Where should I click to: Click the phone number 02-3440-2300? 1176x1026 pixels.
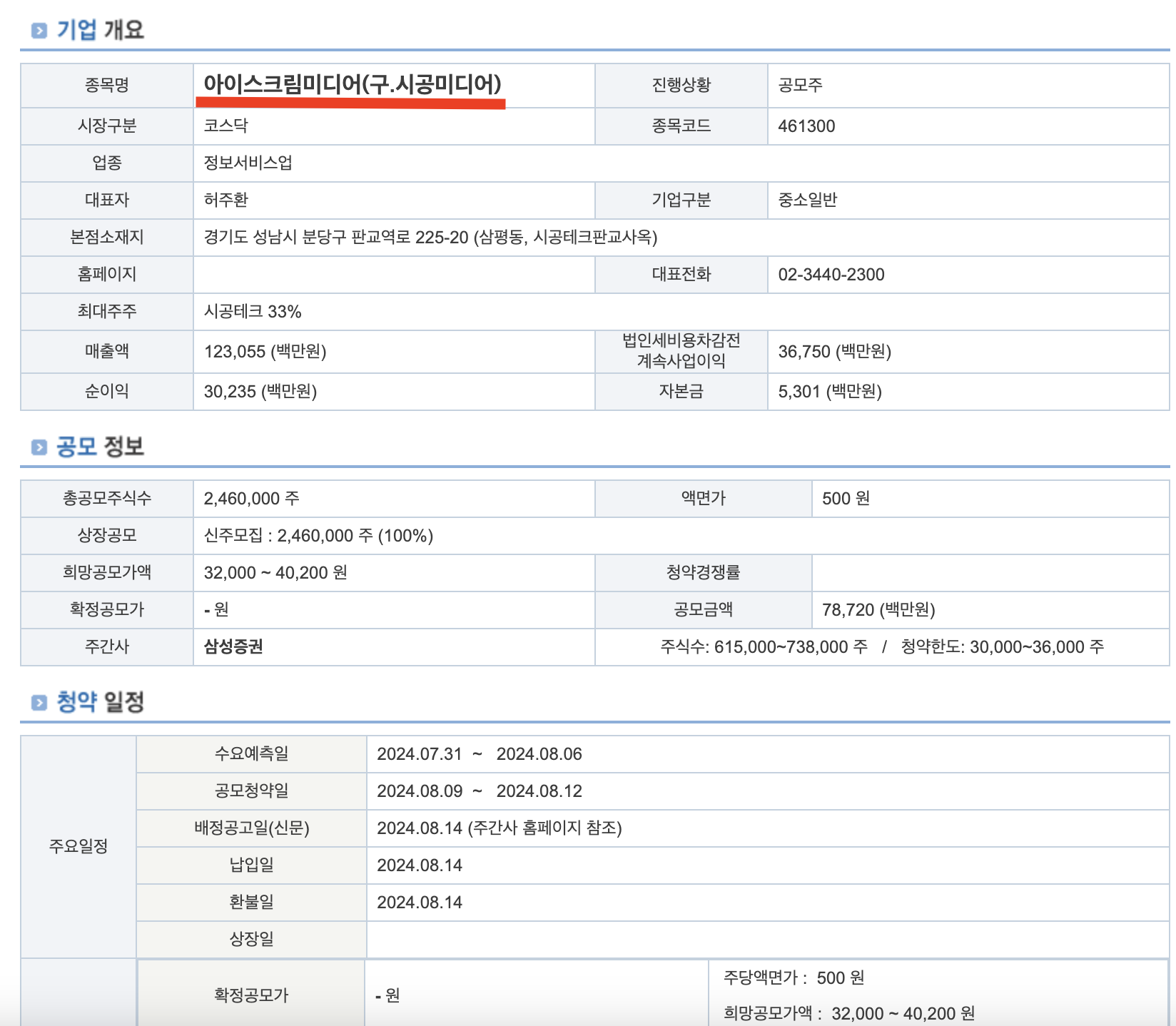coord(831,274)
